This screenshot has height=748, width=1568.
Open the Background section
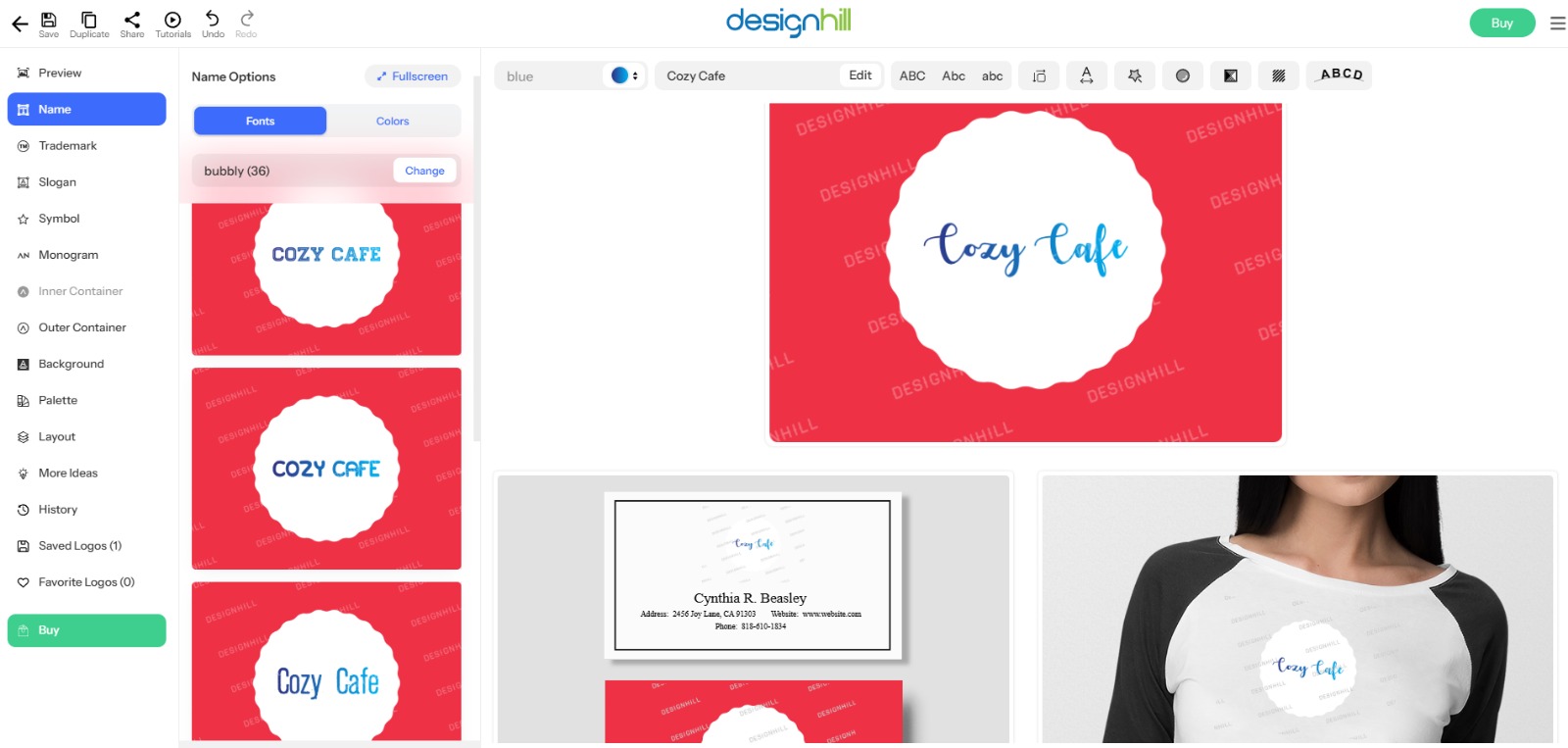86,364
